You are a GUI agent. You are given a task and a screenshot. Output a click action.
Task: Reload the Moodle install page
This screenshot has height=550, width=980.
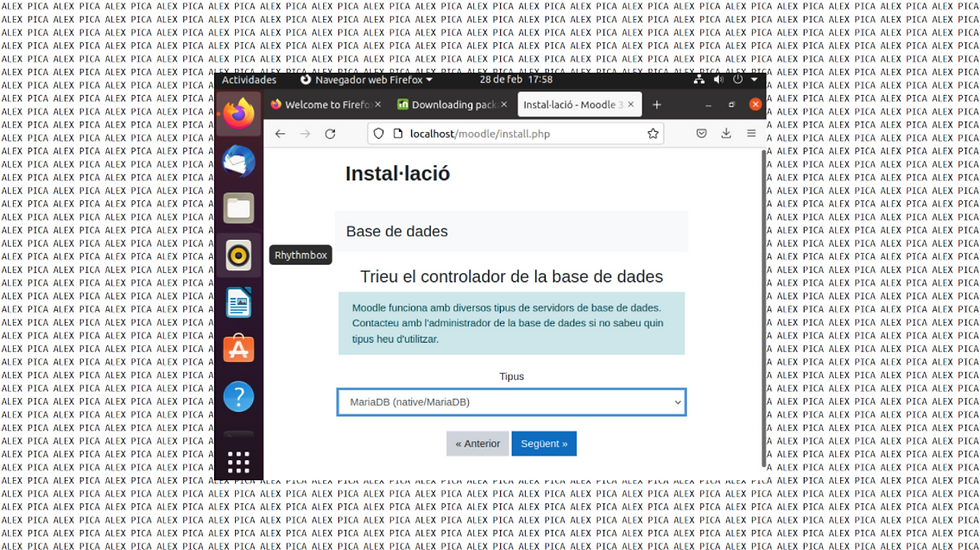pos(330,134)
